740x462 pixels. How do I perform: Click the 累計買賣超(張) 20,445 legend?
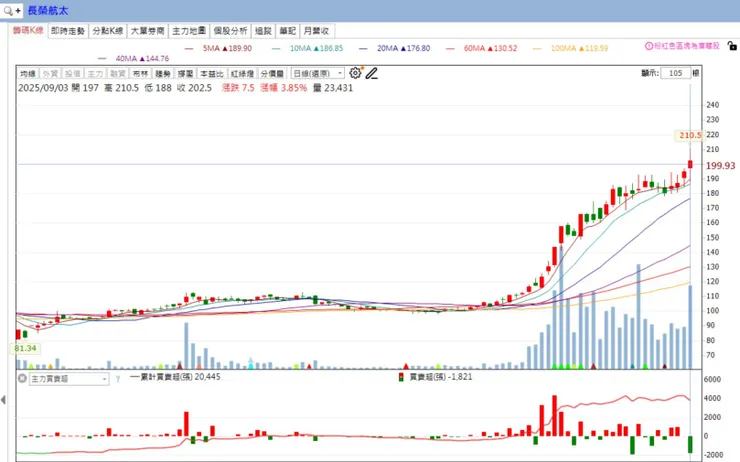[175, 377]
